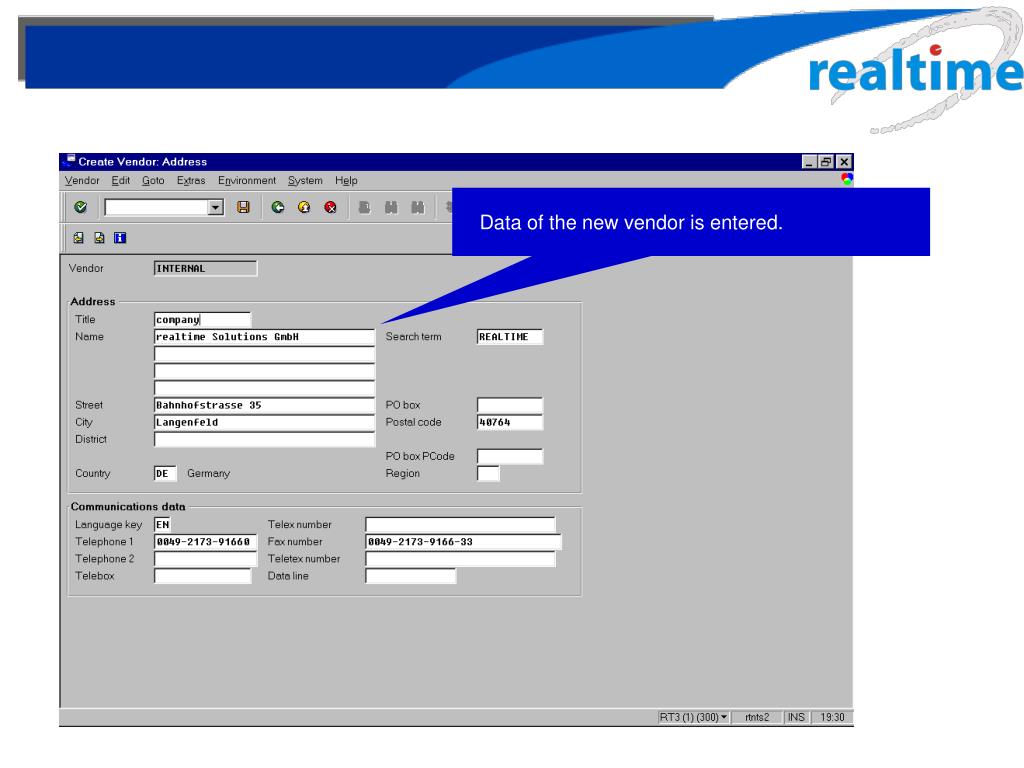Click the empty Telephone 2 field
This screenshot has width=1024, height=768.
[x=205, y=559]
